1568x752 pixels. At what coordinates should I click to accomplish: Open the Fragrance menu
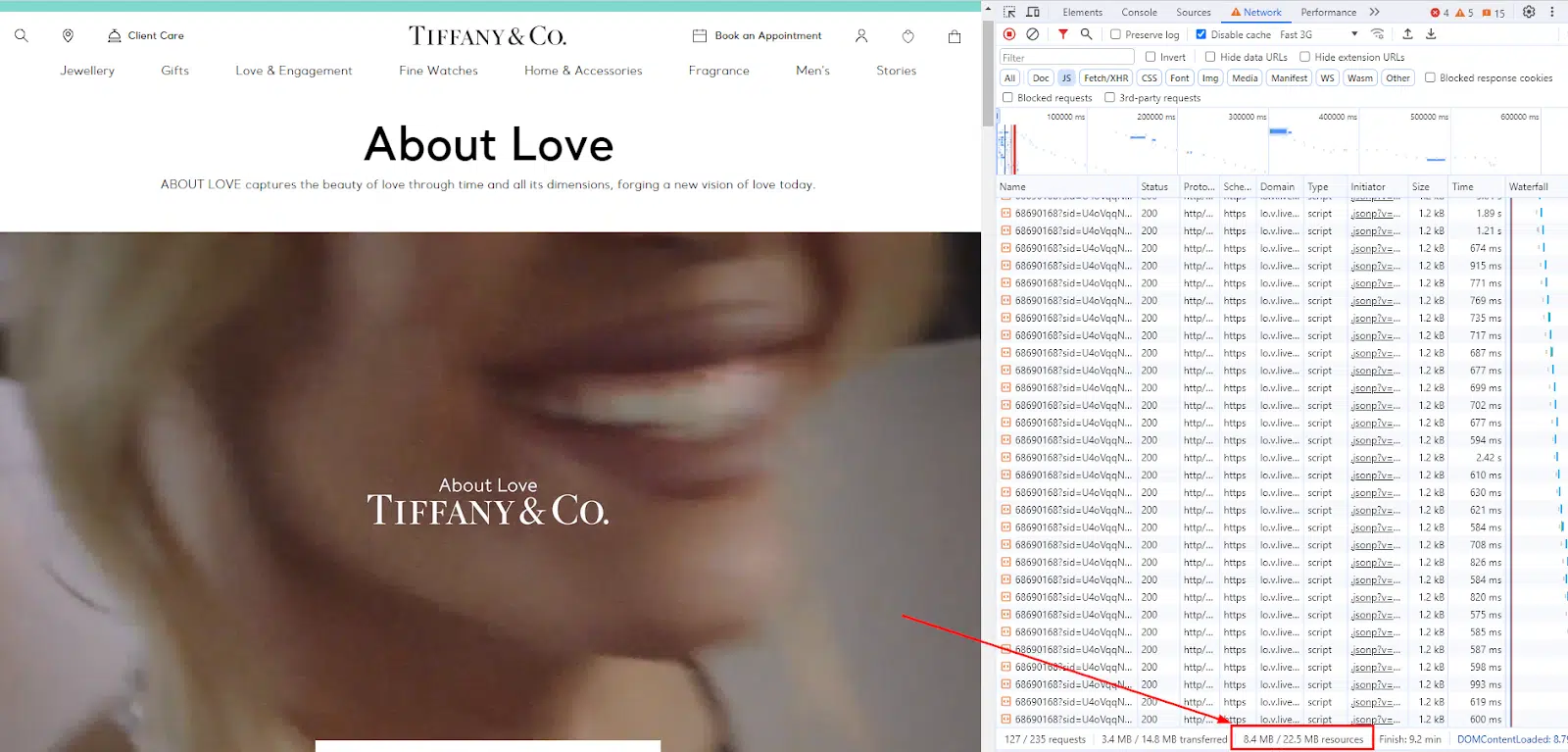719,71
